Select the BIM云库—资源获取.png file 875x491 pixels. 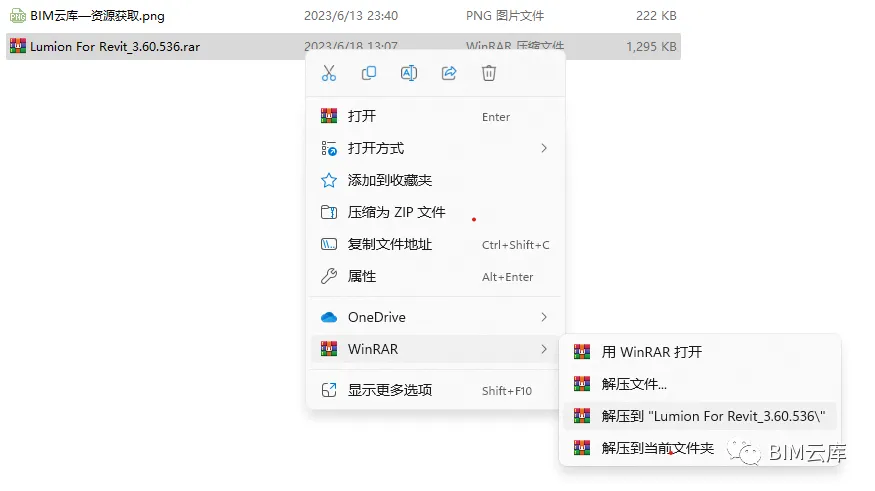(x=343, y=16)
